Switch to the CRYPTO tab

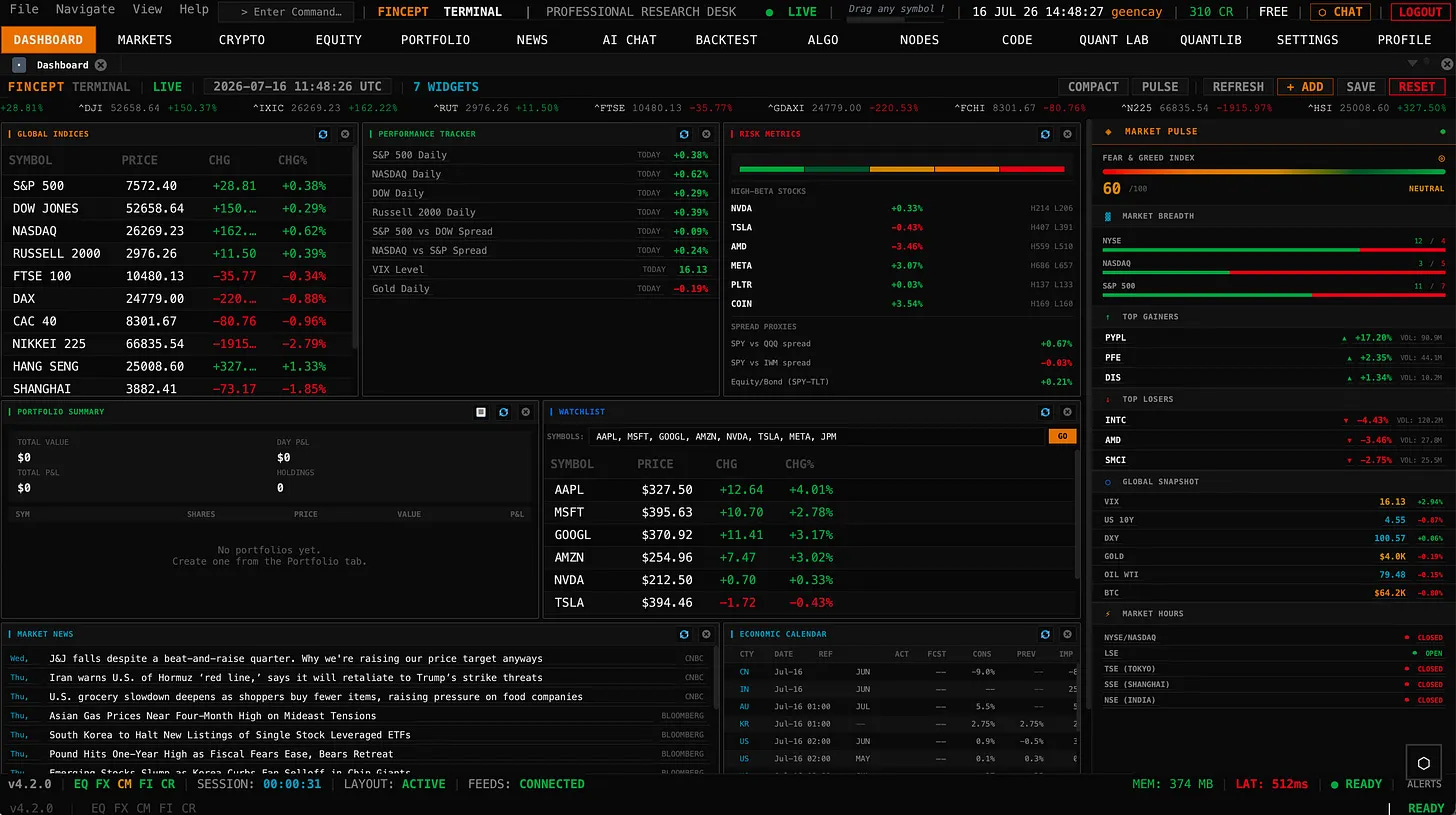242,40
